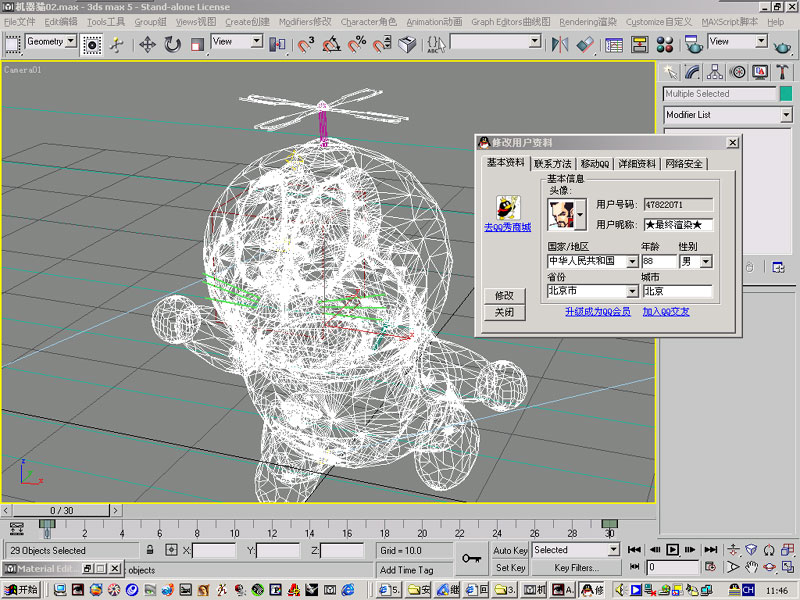
Task: Open the Modifiers修改 menu
Action: tap(305, 22)
